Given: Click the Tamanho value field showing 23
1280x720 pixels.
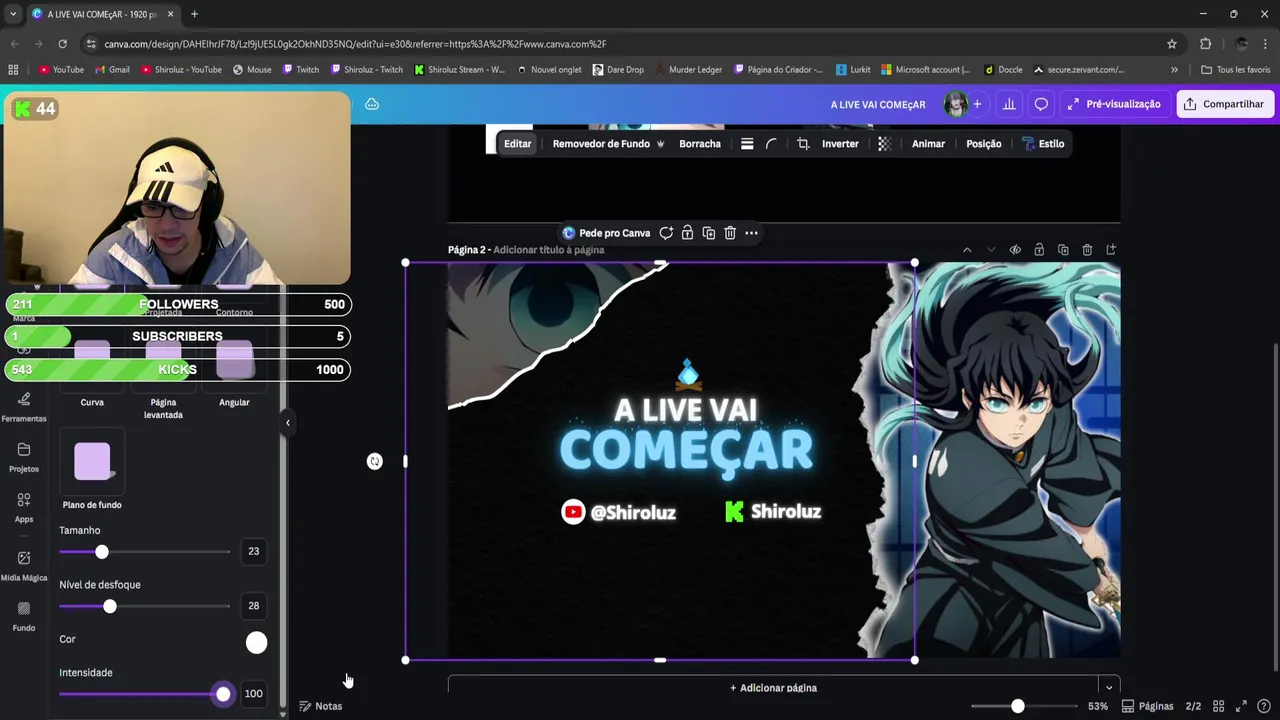Looking at the screenshot, I should coord(254,551).
